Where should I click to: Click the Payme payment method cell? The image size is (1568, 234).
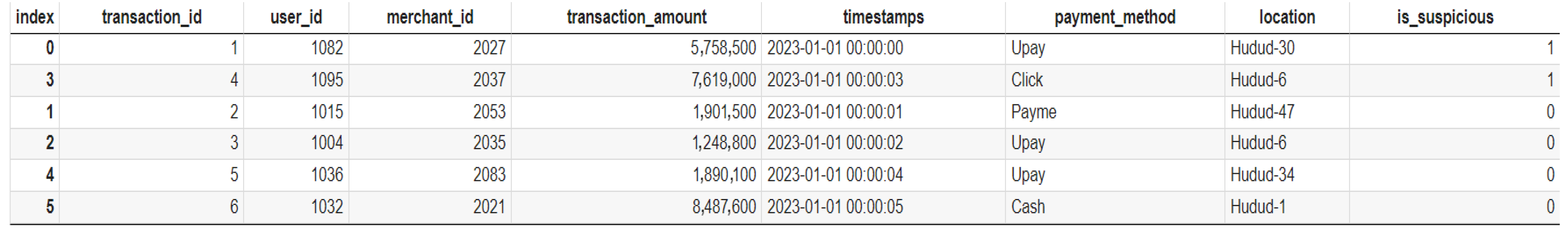pos(1034,112)
